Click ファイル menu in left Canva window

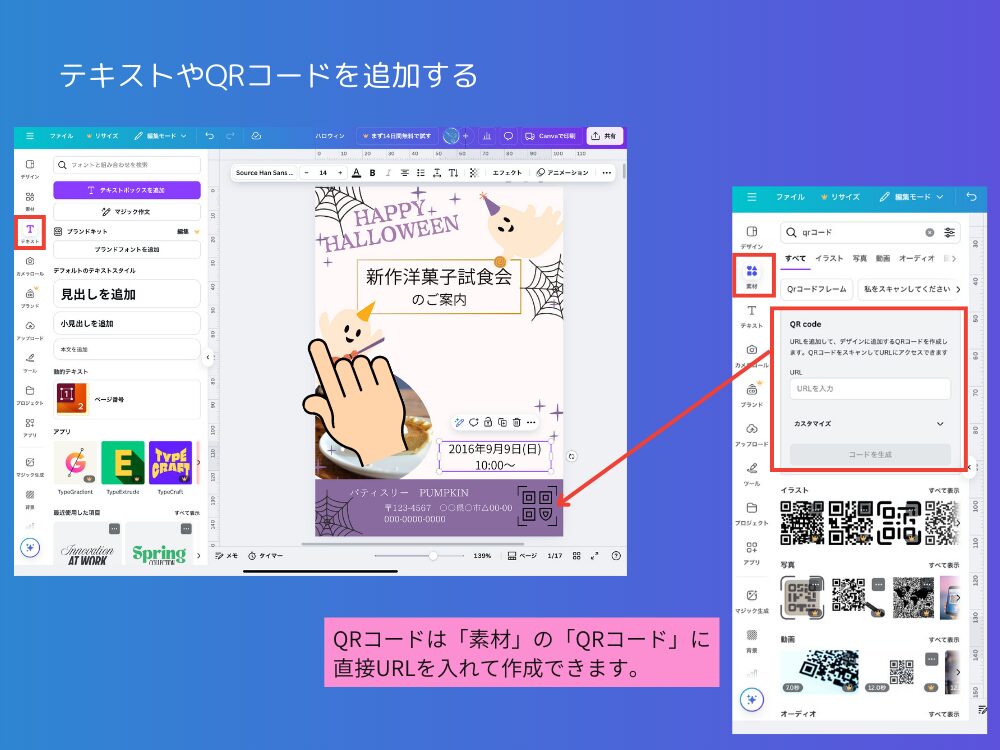(x=61, y=136)
